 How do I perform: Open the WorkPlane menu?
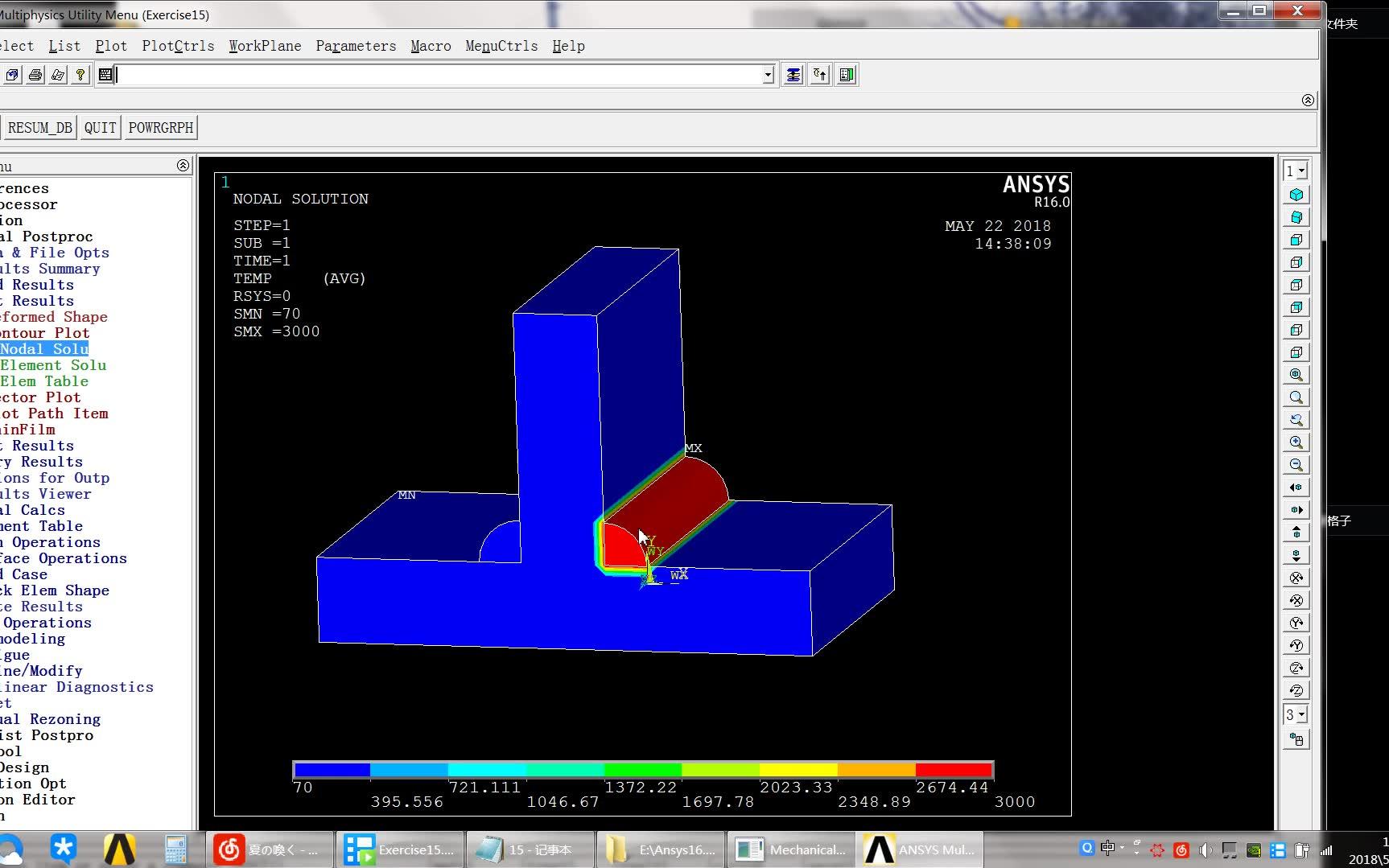pos(265,46)
